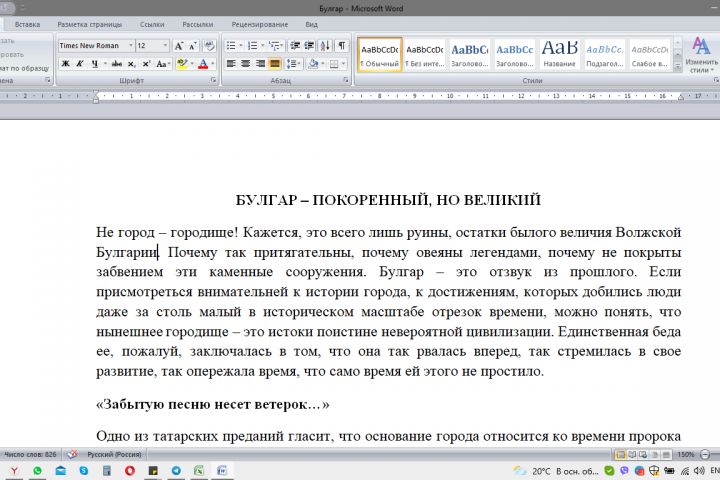Image resolution: width=720 pixels, height=480 pixels.
Task: Switch to print layout view
Action: pyautogui.click(x=620, y=455)
